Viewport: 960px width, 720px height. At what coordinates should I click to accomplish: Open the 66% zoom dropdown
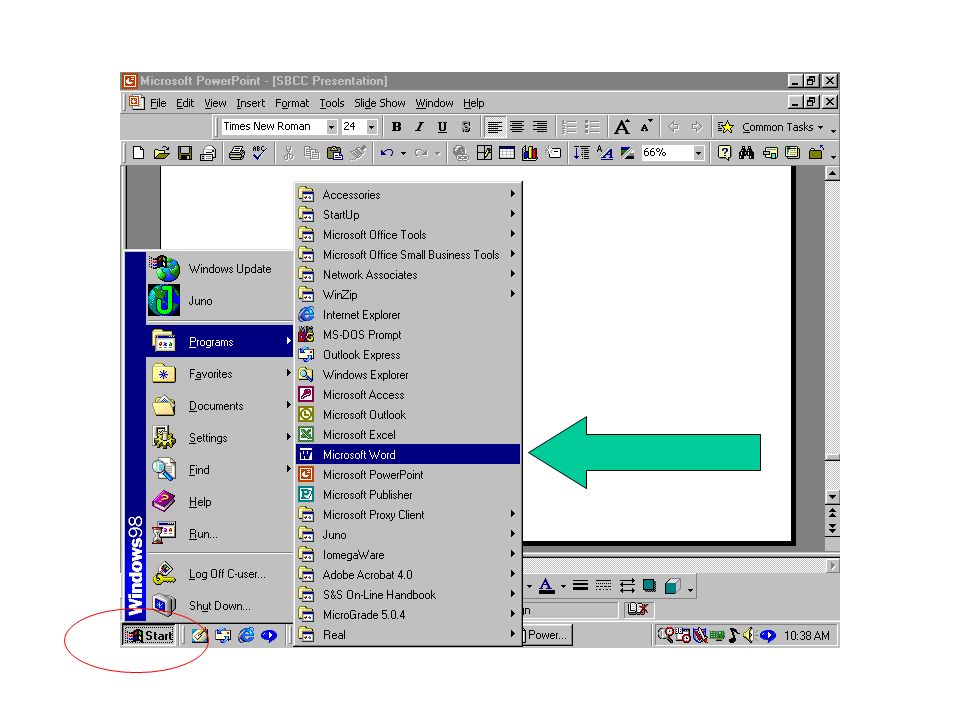pyautogui.click(x=699, y=153)
